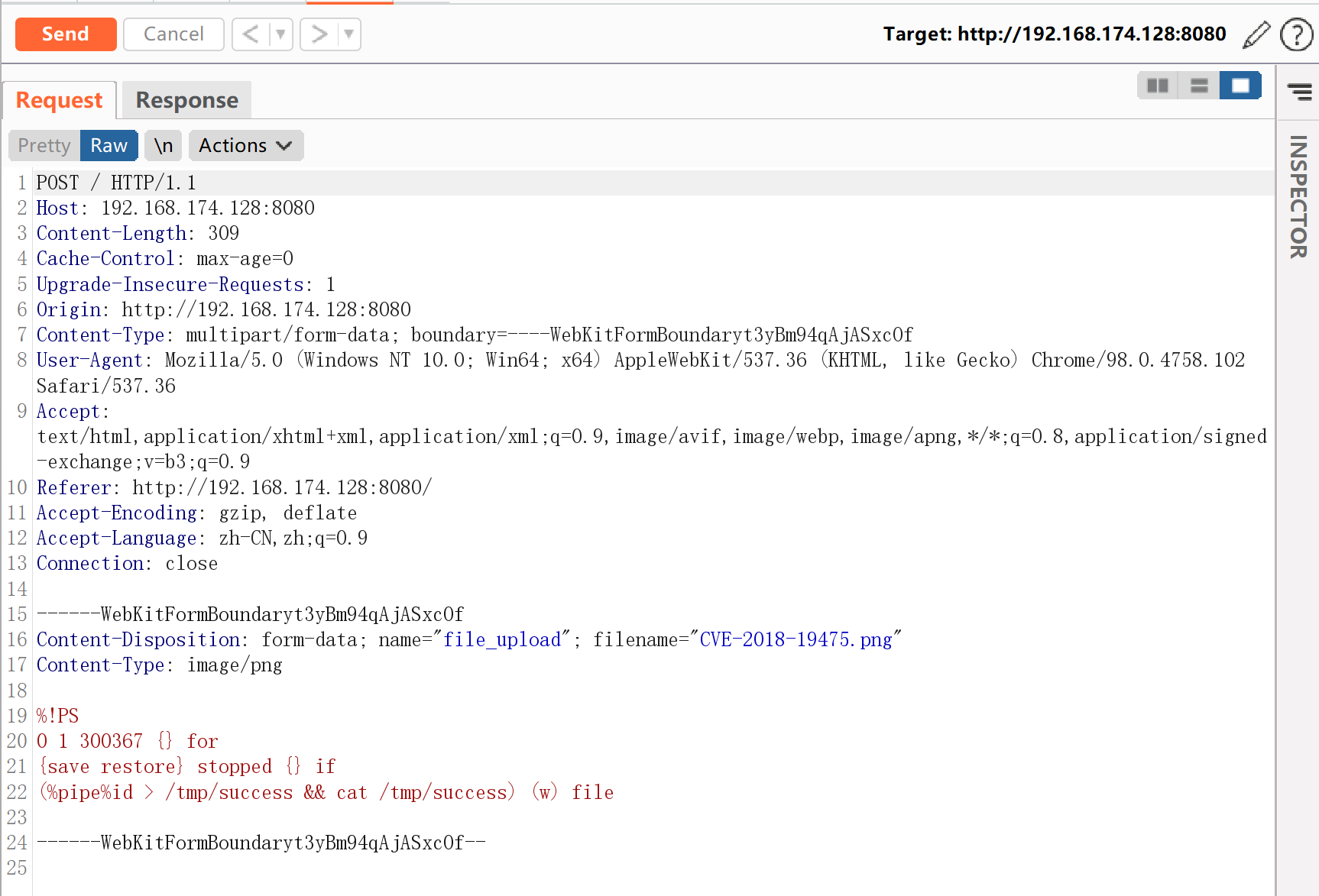
Task: Toggle non-printable characters with \n button
Action: pyautogui.click(x=162, y=145)
